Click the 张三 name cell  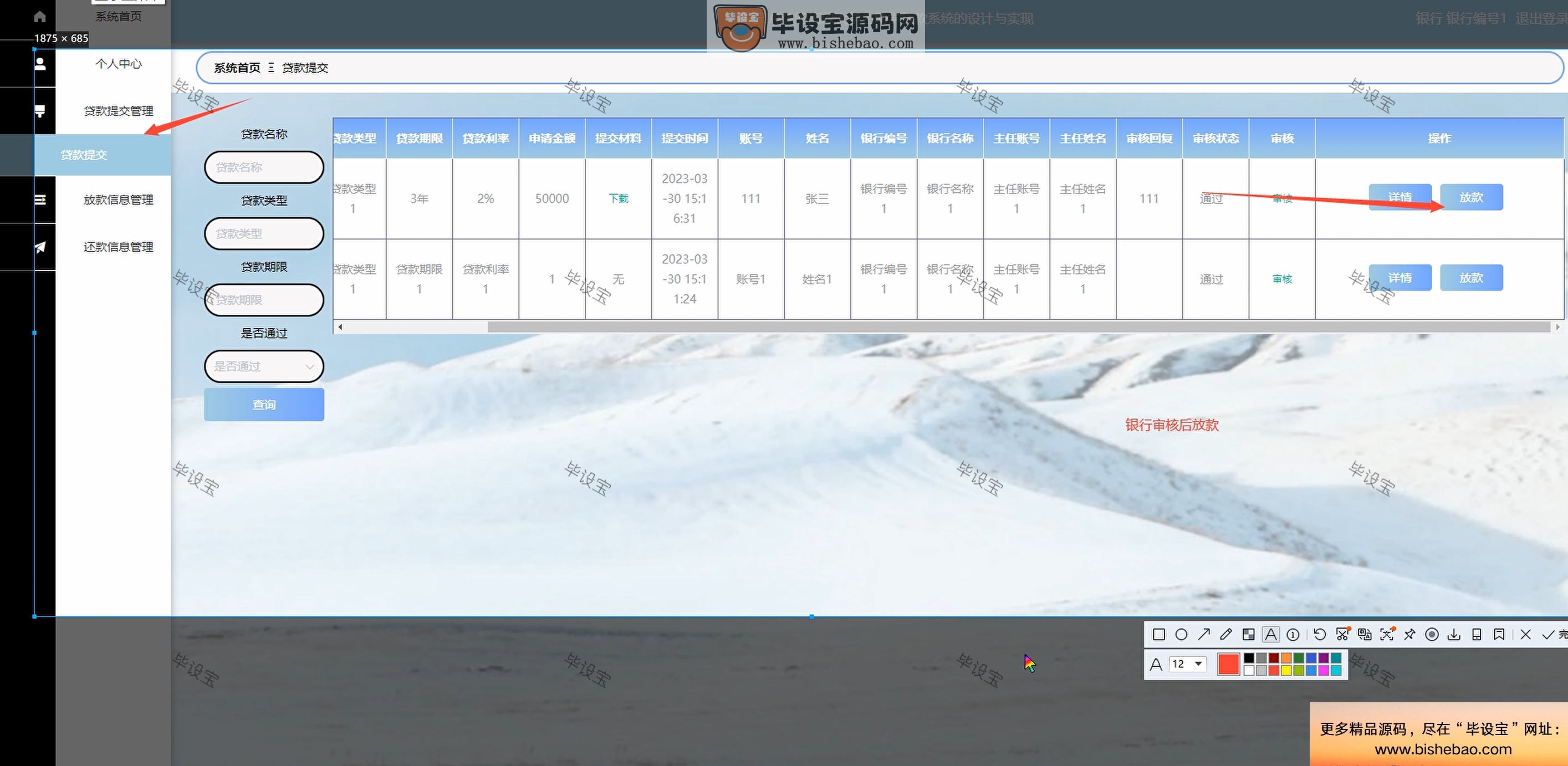click(818, 198)
